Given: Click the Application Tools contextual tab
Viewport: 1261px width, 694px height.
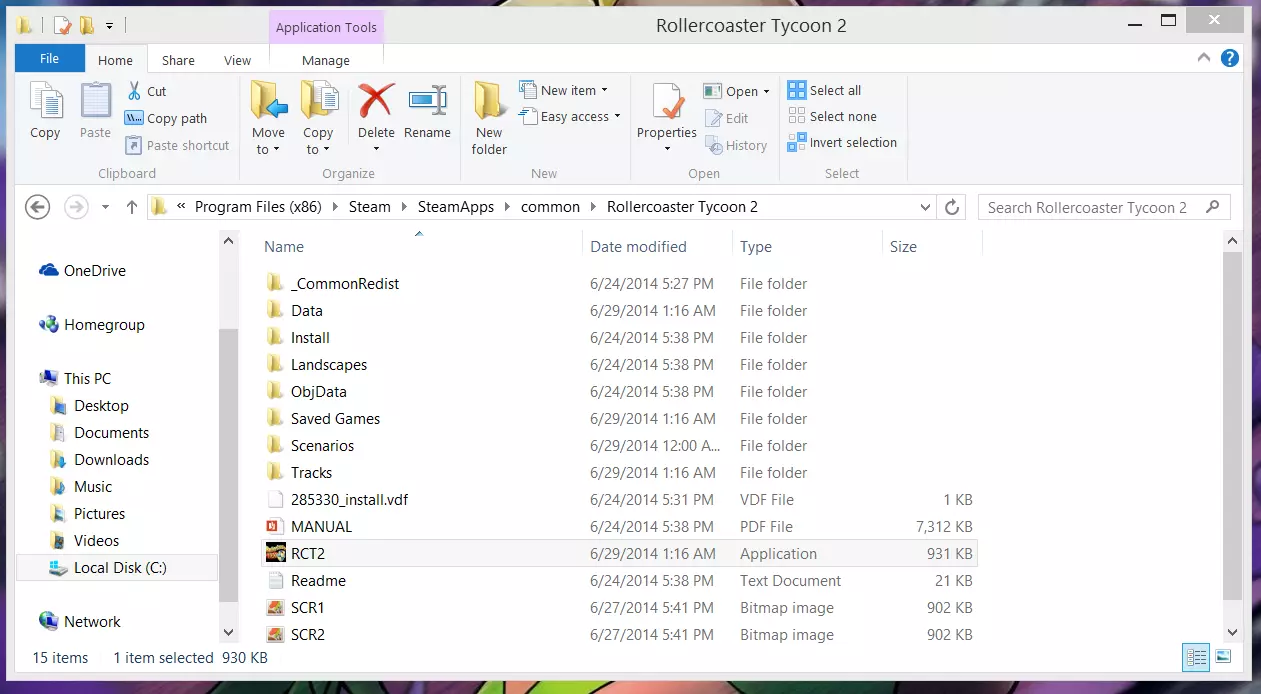Looking at the screenshot, I should click(326, 27).
